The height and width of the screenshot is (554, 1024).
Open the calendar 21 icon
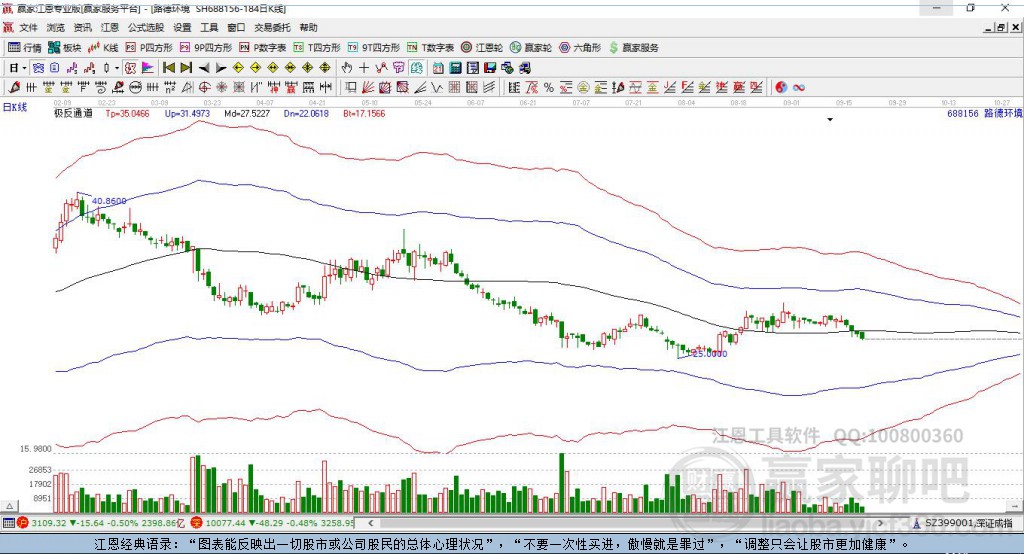(438, 68)
